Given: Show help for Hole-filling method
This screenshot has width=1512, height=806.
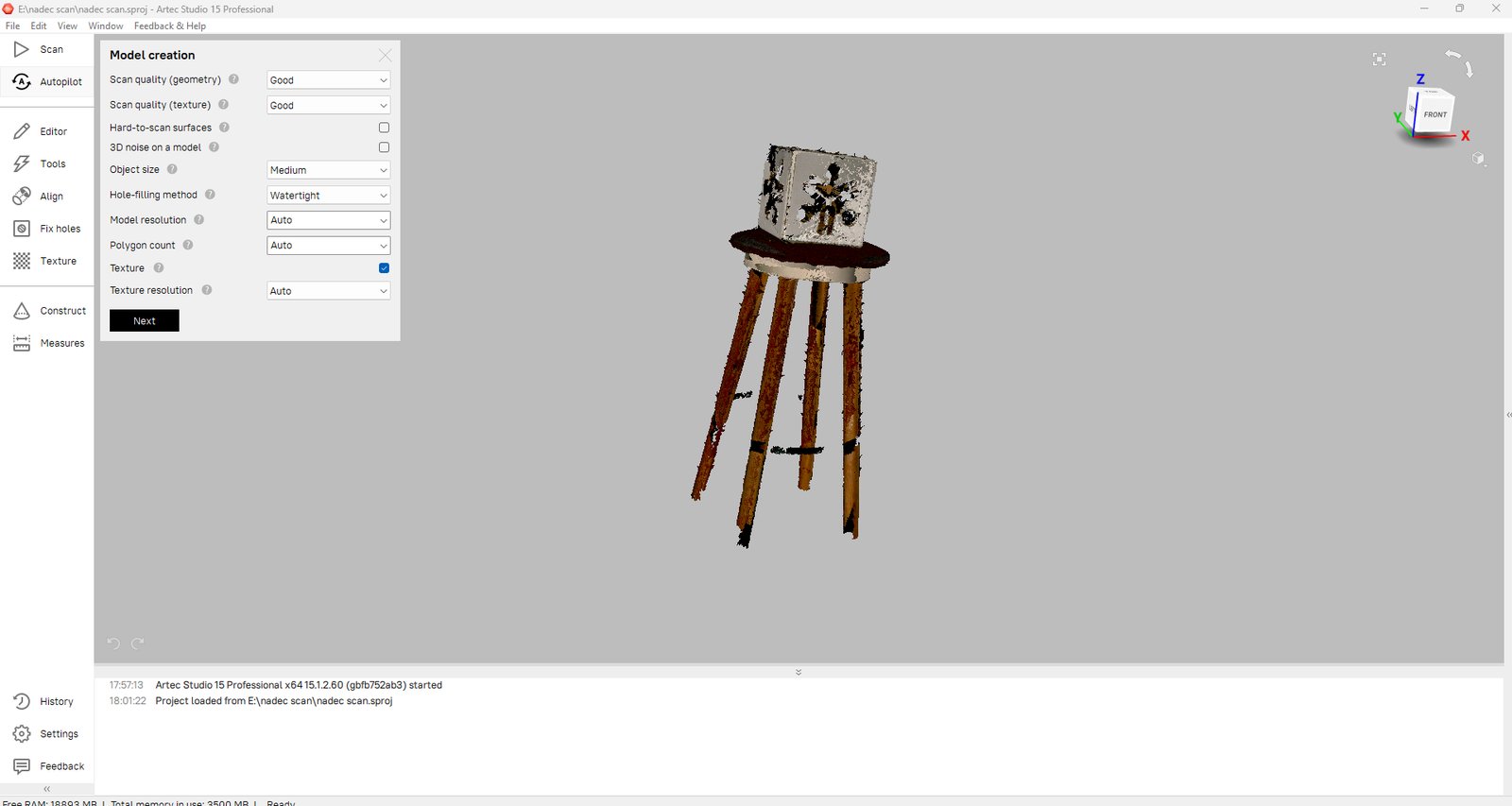Looking at the screenshot, I should click(x=210, y=195).
